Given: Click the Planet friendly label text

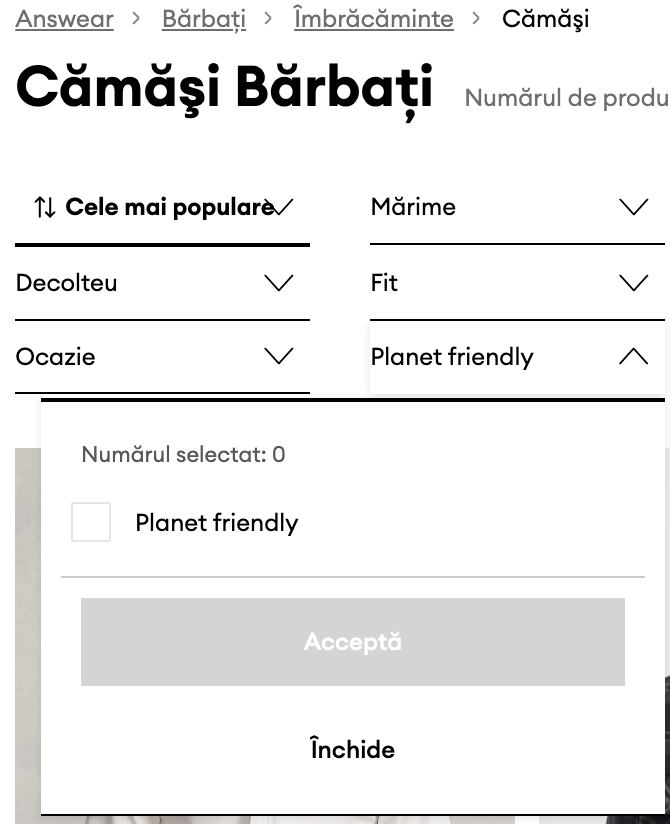Looking at the screenshot, I should [x=216, y=522].
